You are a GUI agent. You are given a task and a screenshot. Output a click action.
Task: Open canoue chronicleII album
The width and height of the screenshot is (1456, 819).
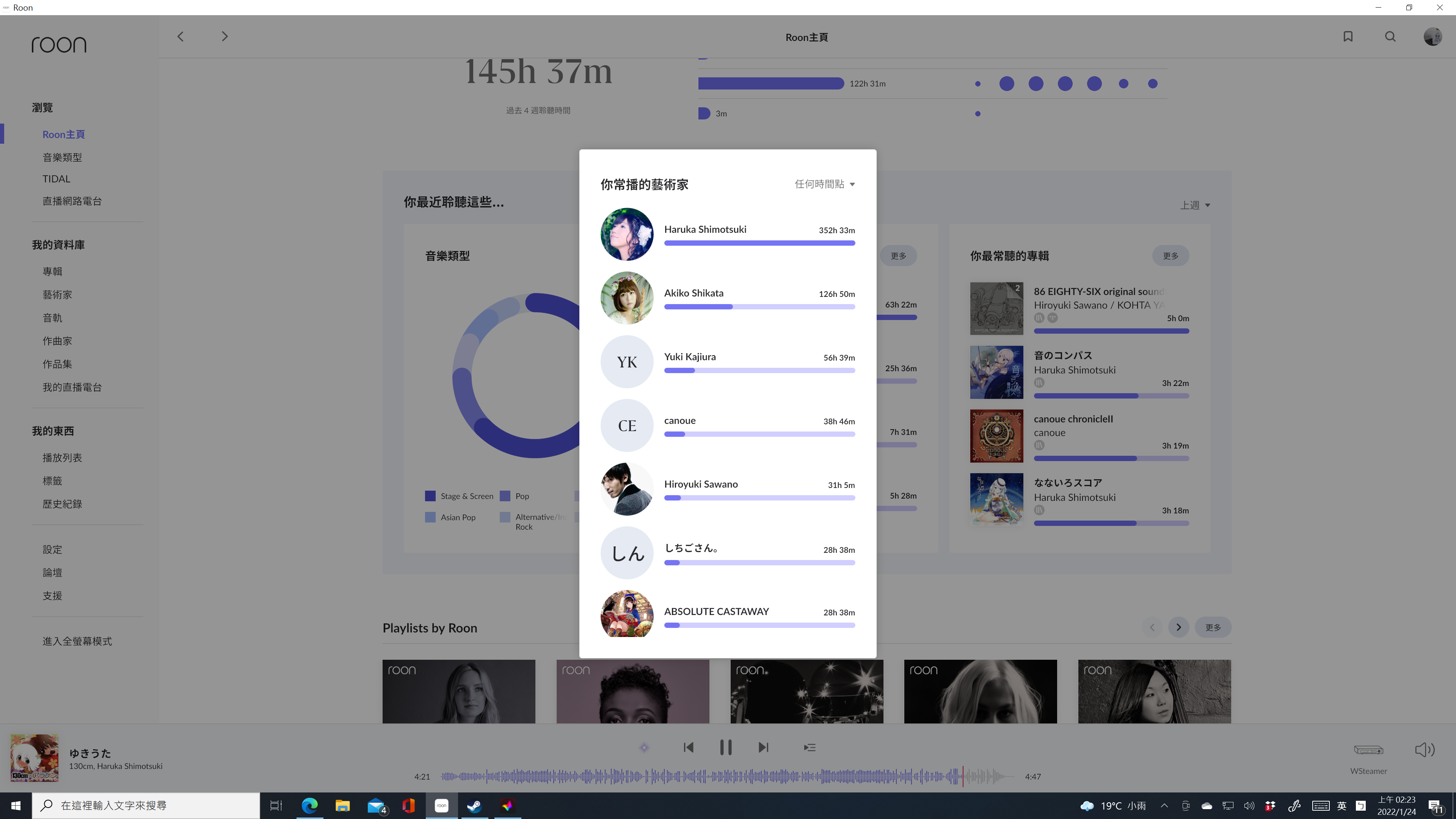[1079, 436]
